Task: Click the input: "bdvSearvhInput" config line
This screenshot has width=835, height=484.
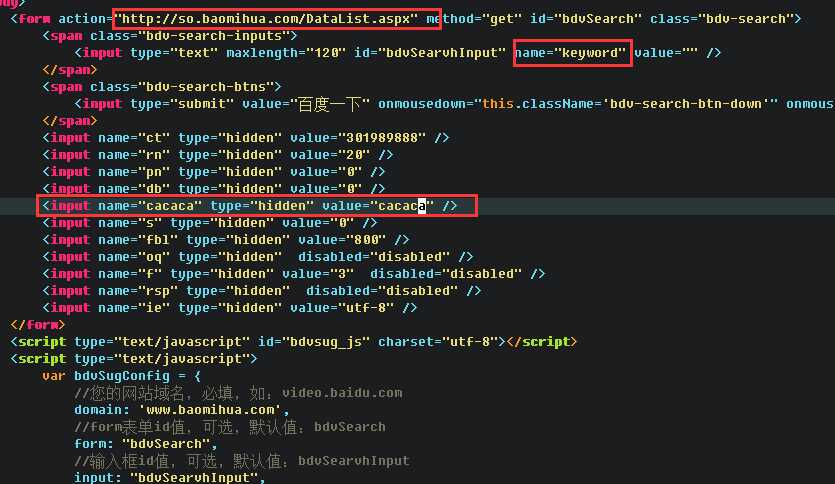Action: (x=170, y=477)
